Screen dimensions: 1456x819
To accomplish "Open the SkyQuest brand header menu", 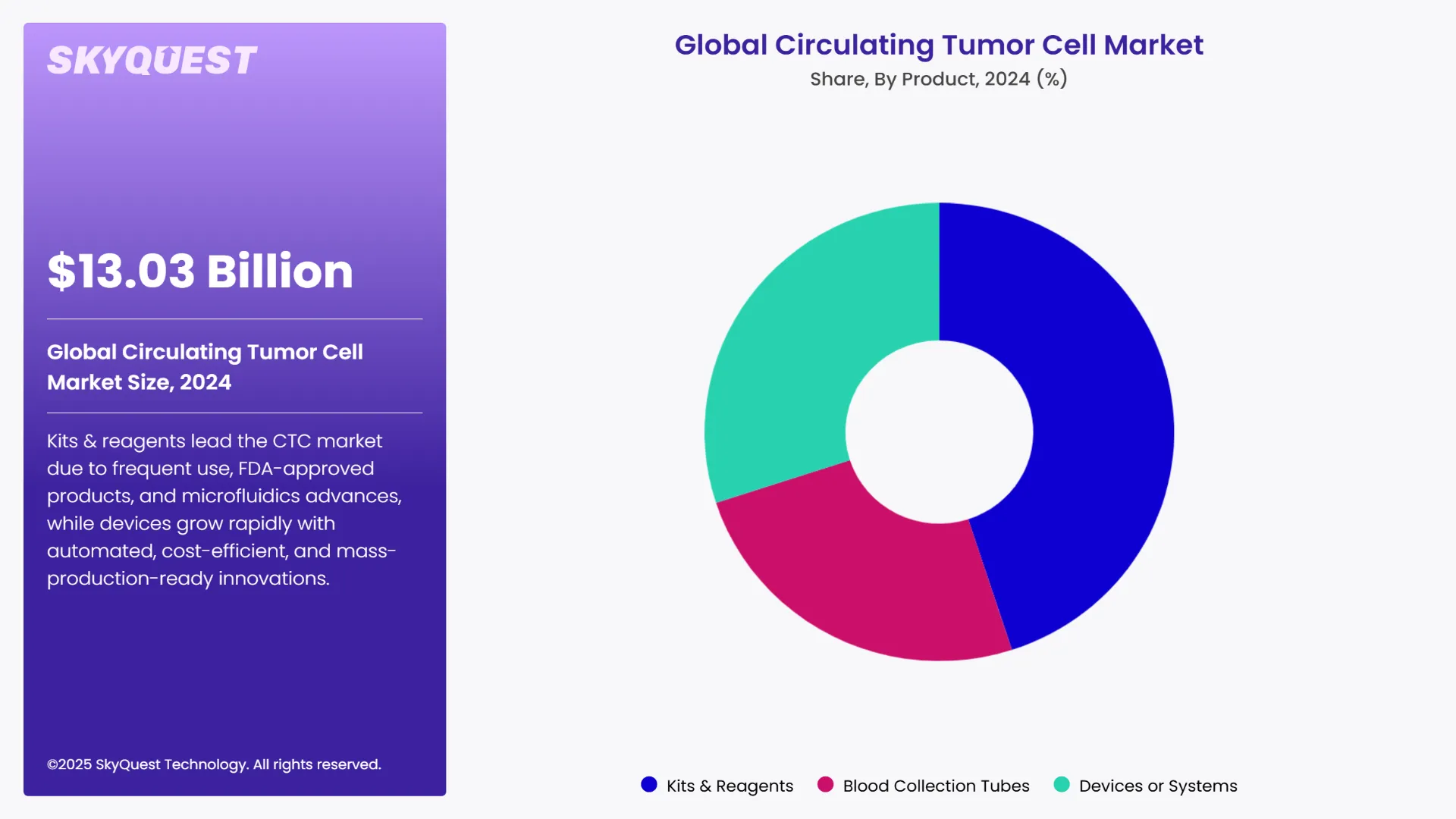I will pos(151,58).
